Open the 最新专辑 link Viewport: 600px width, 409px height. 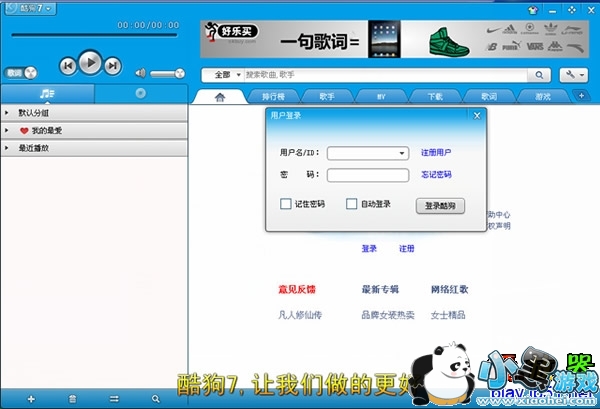coord(380,289)
